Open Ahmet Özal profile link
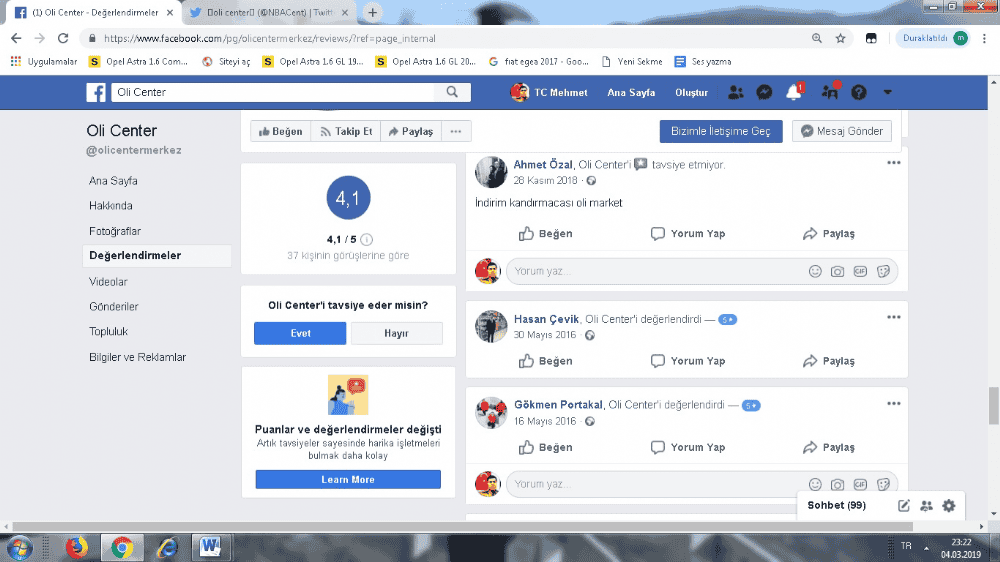Viewport: 1000px width, 562px height. [543, 165]
